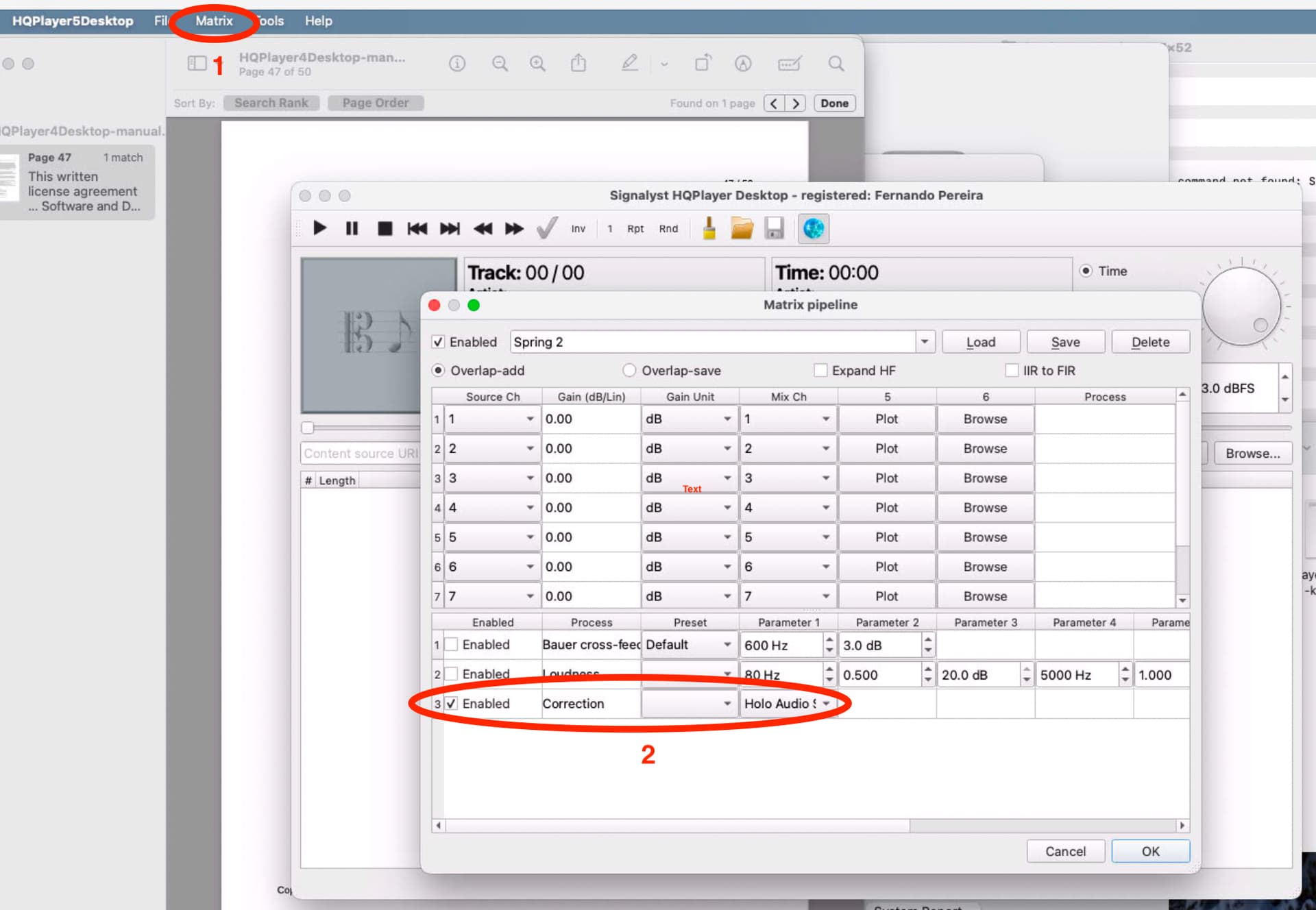
Task: Click the share icon in Preview toolbar
Action: pyautogui.click(x=578, y=63)
